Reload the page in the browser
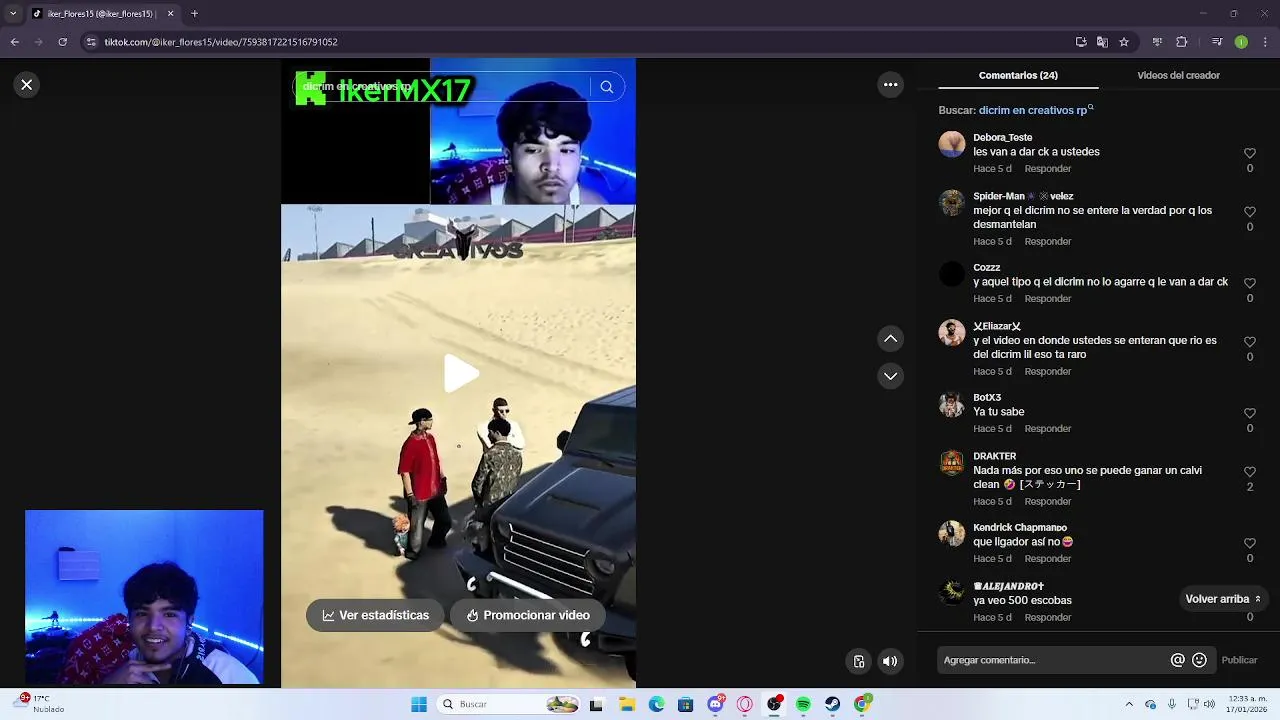This screenshot has width=1280, height=720. click(63, 42)
